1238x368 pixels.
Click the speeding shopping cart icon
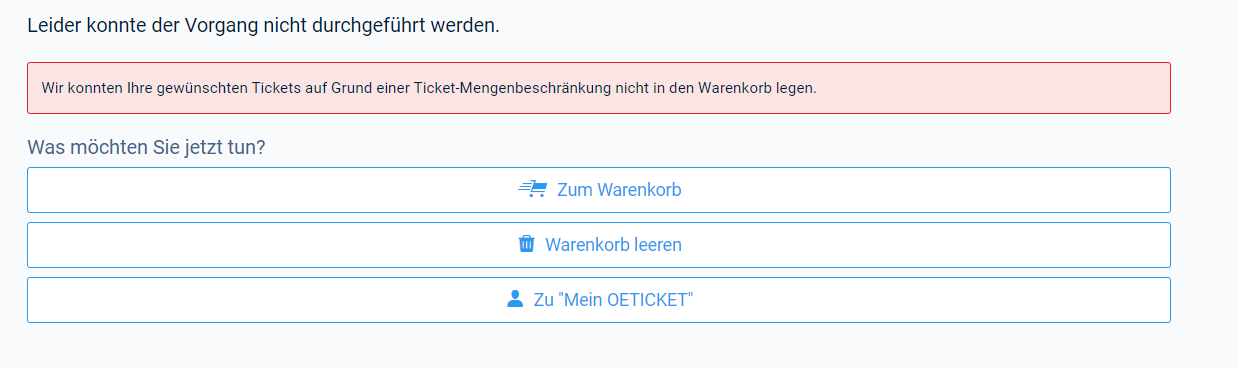click(x=532, y=189)
